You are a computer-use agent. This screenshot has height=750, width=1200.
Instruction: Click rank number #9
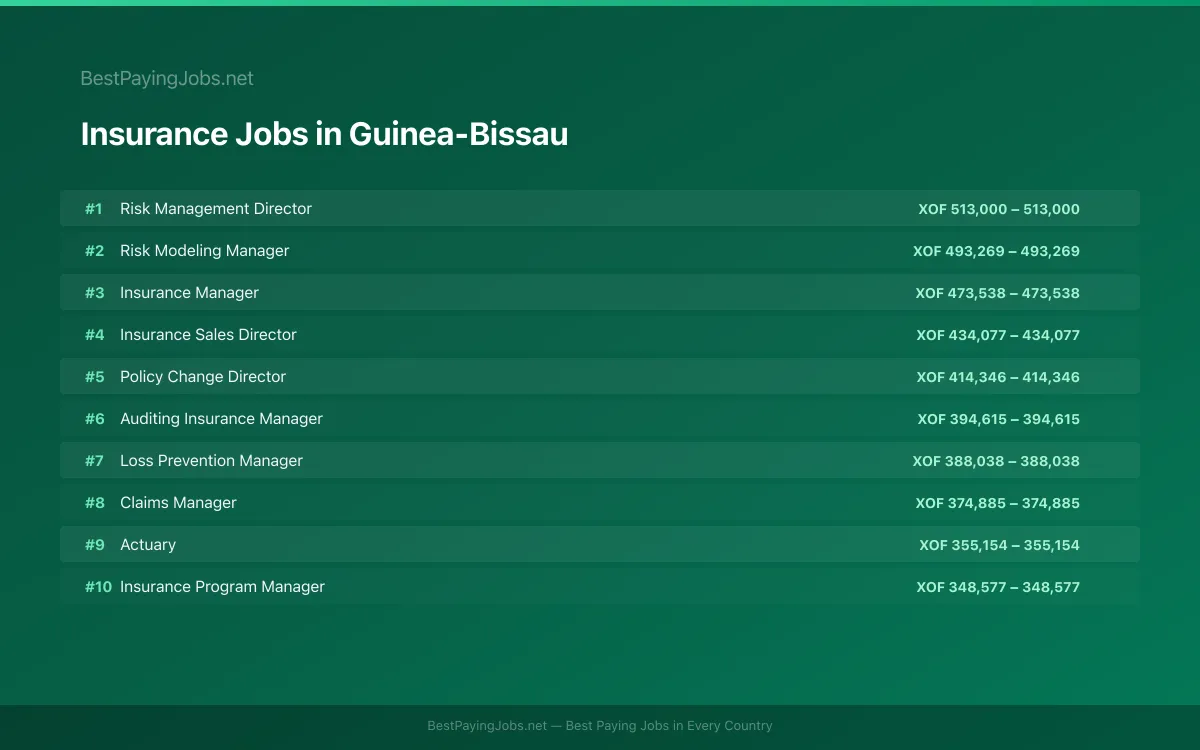[x=94, y=545]
